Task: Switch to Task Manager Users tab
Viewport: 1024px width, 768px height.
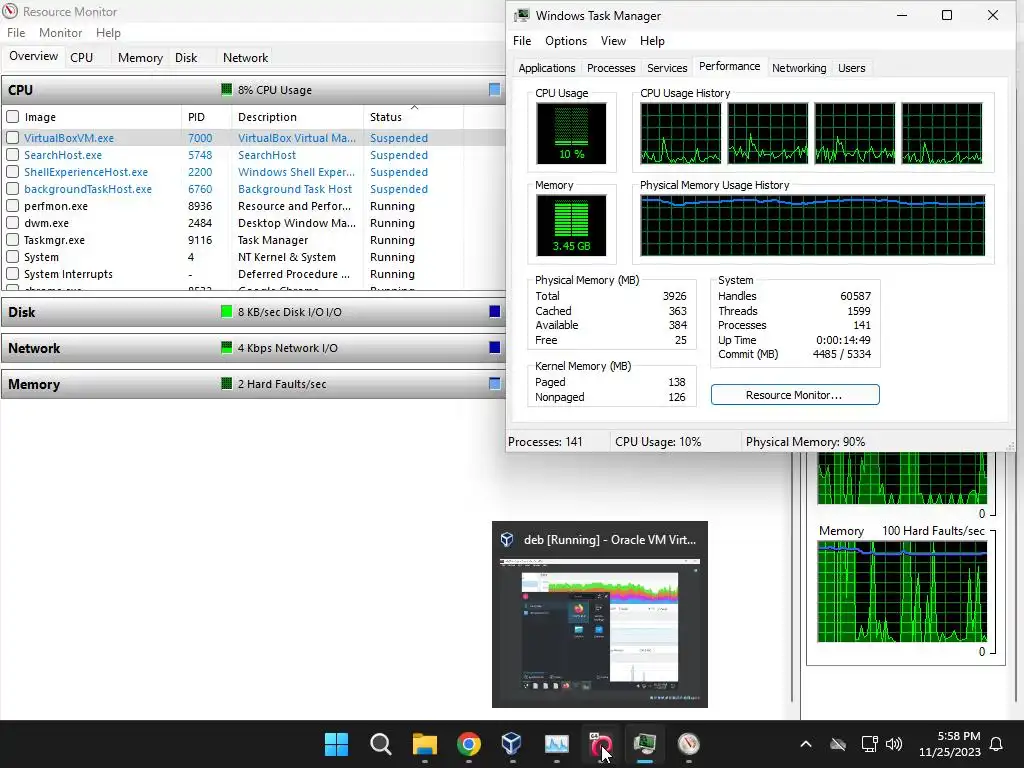Action: click(851, 68)
